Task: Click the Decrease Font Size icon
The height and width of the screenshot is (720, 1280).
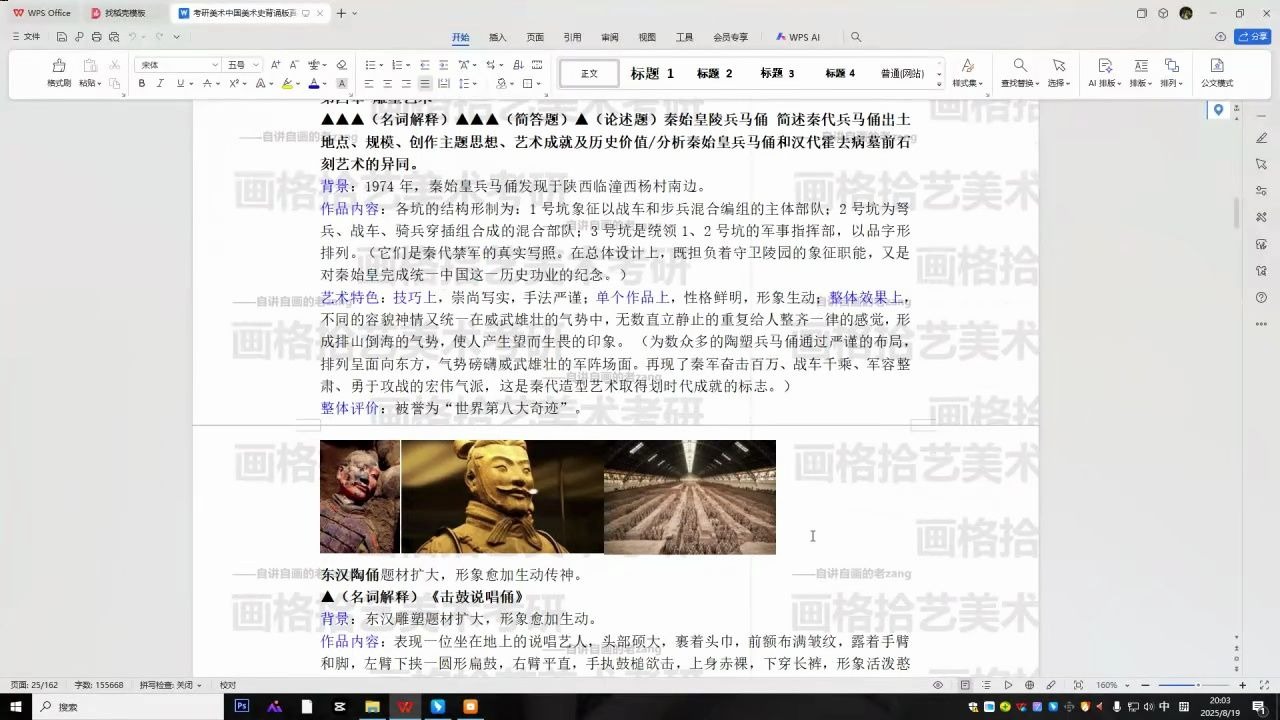Action: coord(293,65)
